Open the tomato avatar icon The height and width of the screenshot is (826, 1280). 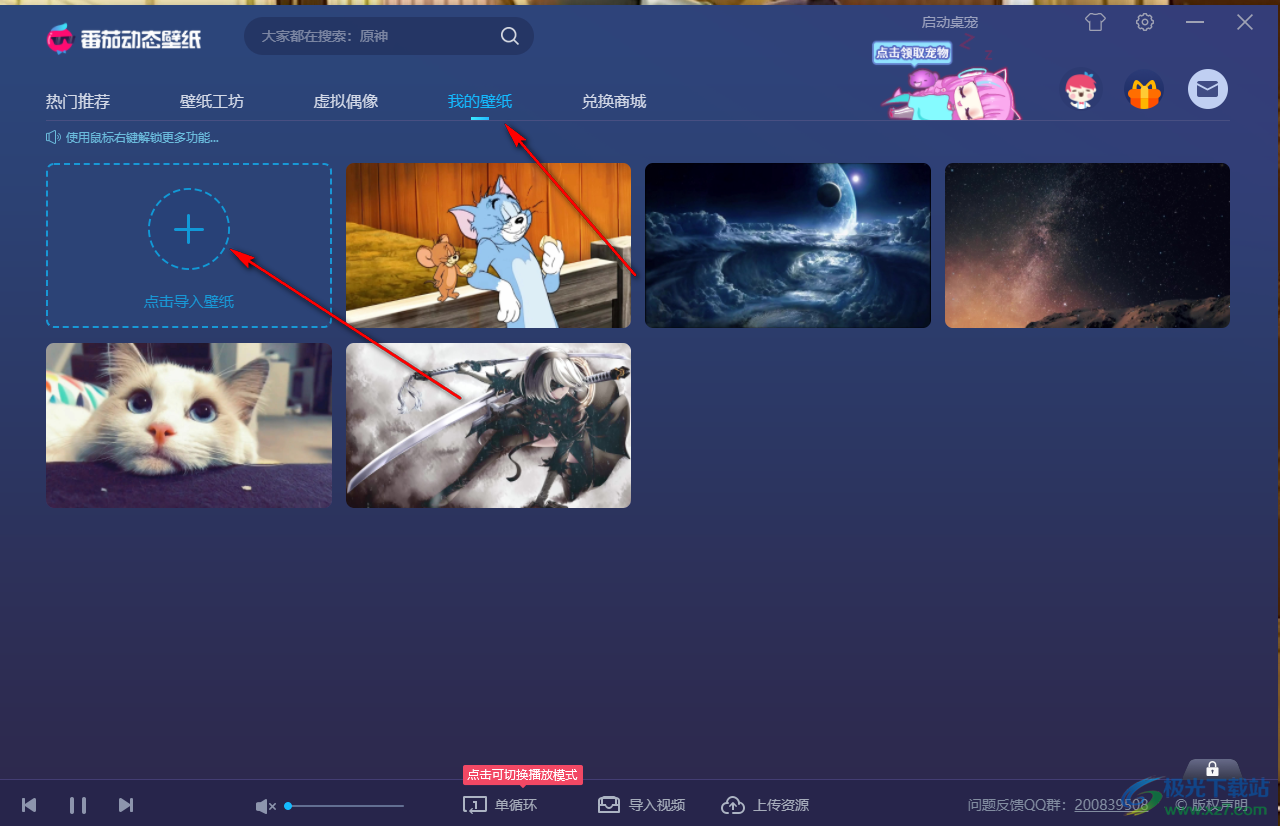1080,91
